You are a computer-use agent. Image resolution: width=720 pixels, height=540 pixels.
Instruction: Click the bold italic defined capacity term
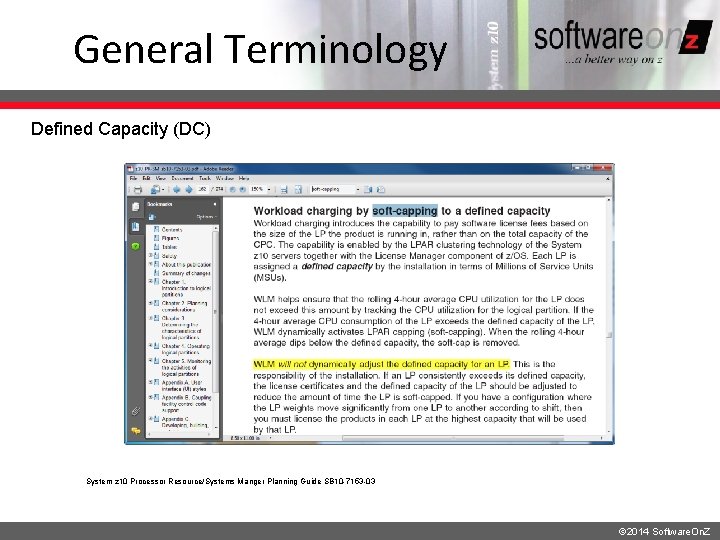[337, 266]
